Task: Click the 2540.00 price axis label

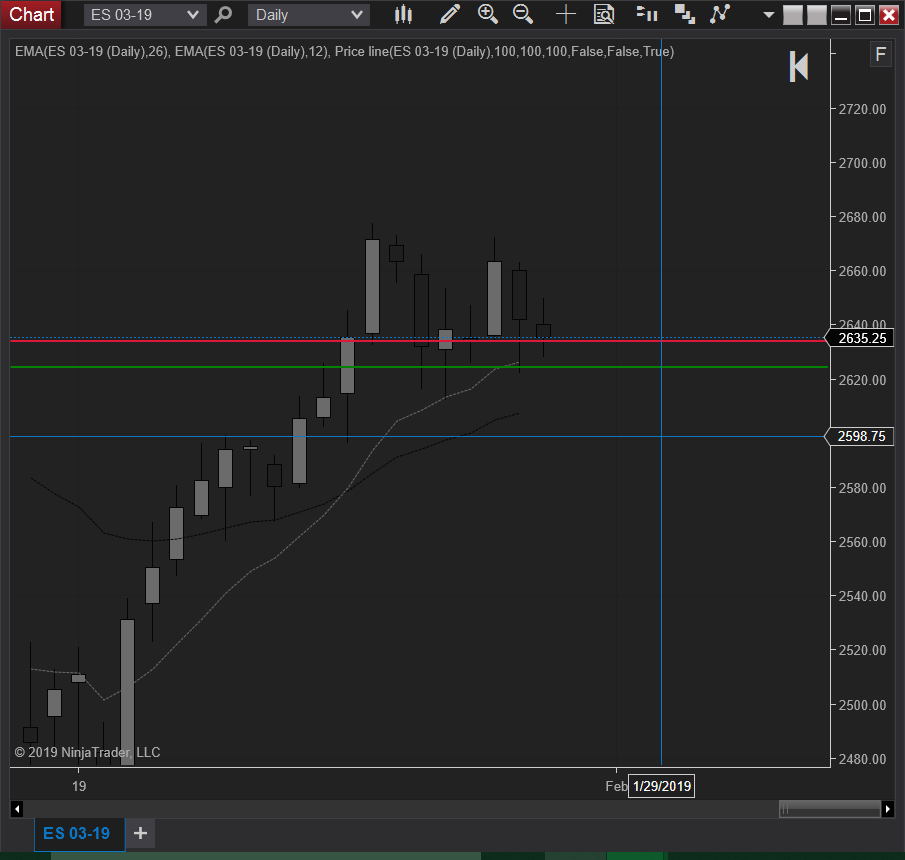Action: (862, 596)
